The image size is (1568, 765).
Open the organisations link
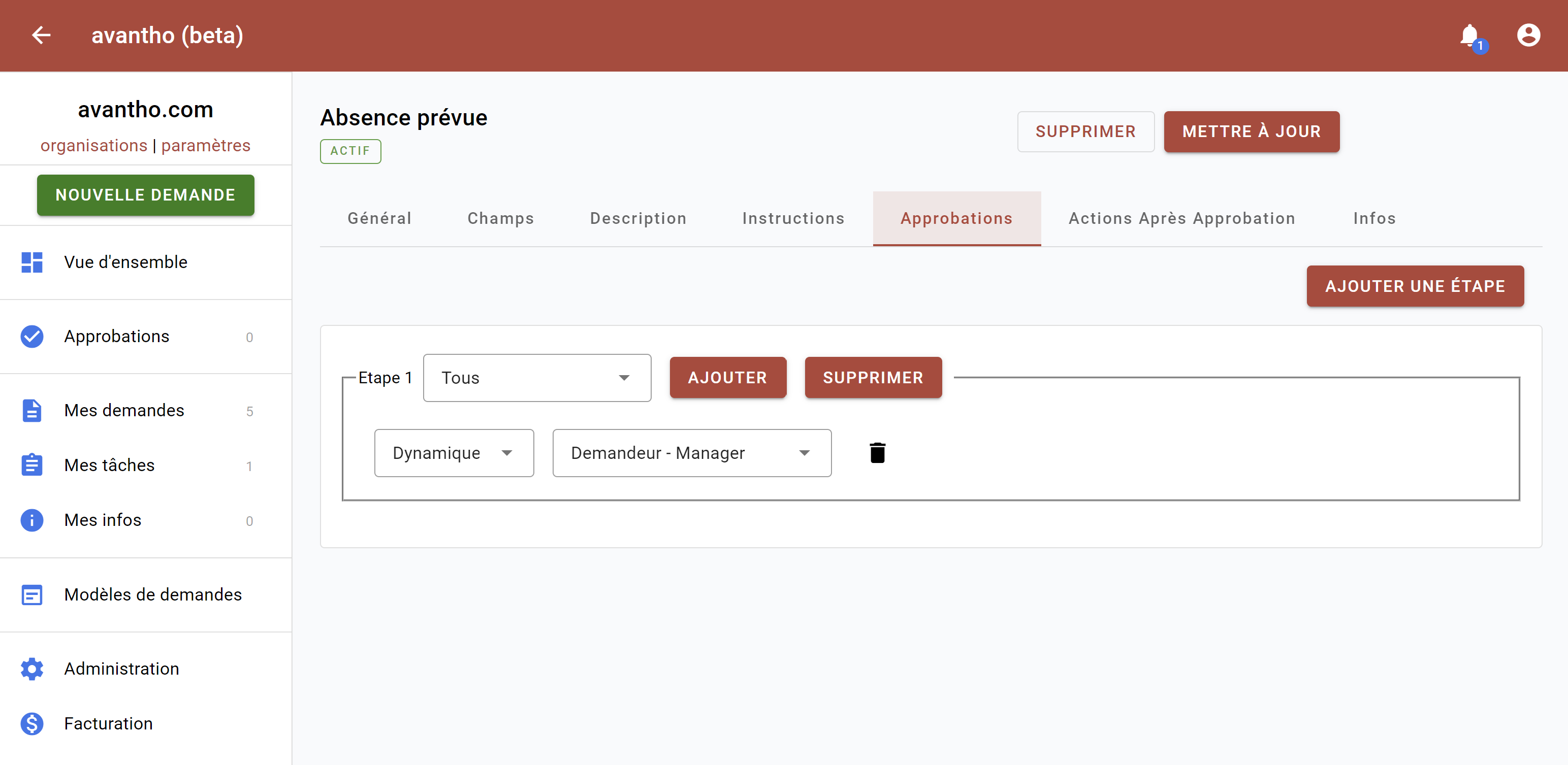94,145
